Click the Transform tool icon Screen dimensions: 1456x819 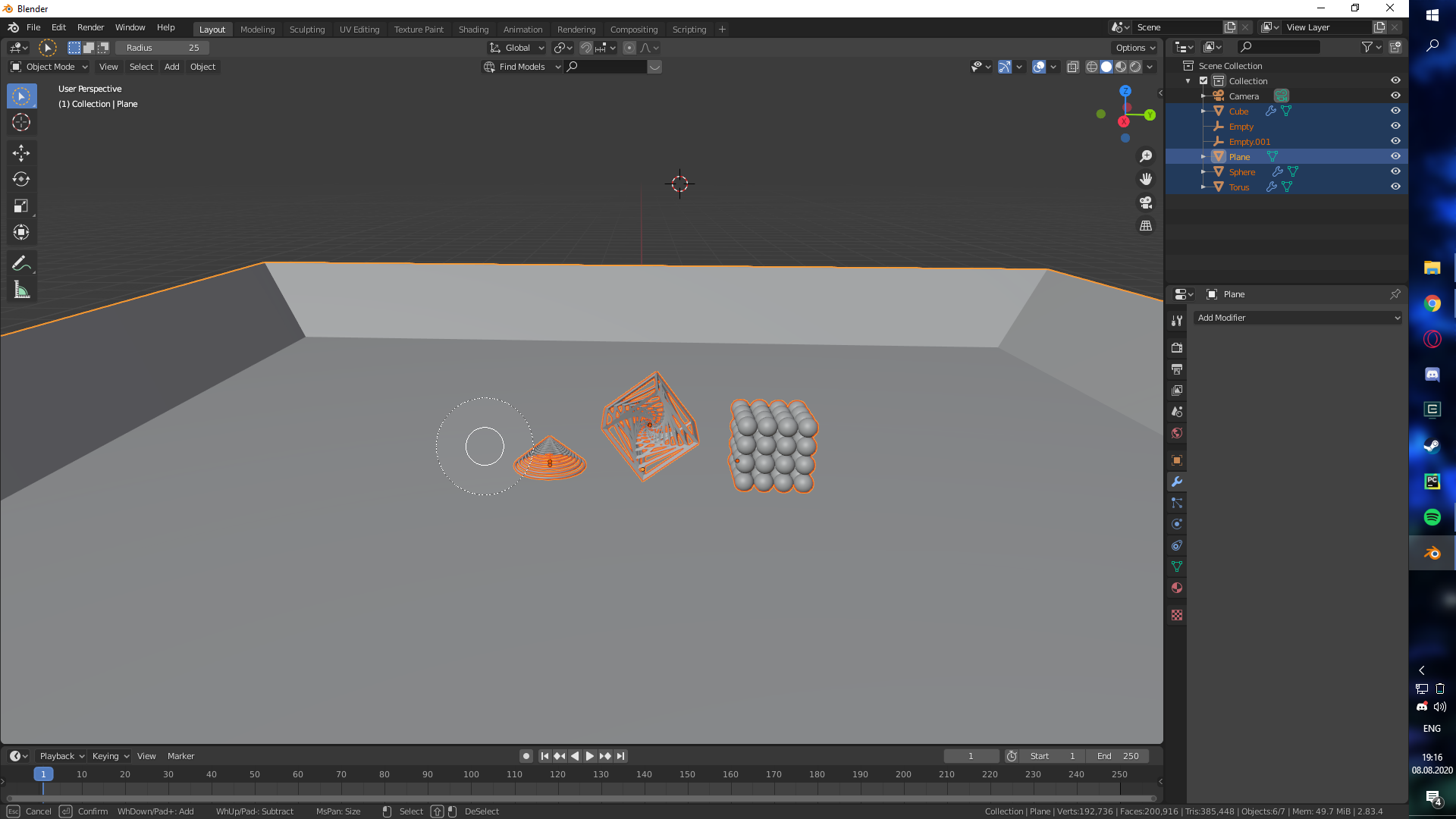22,232
